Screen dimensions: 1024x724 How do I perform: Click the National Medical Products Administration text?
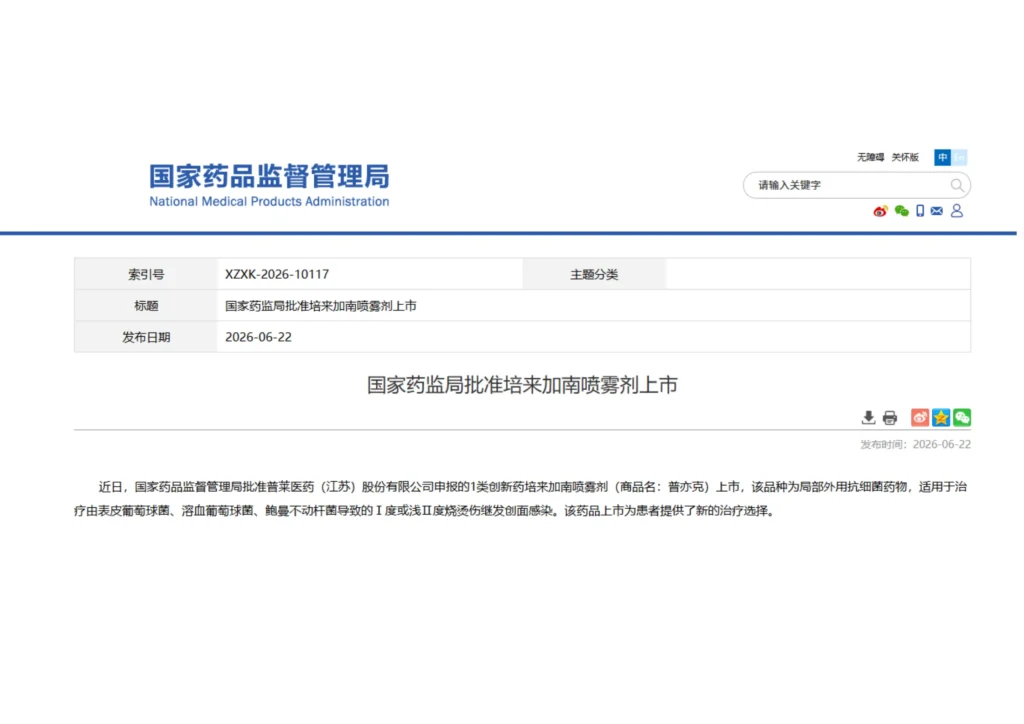[x=269, y=202]
